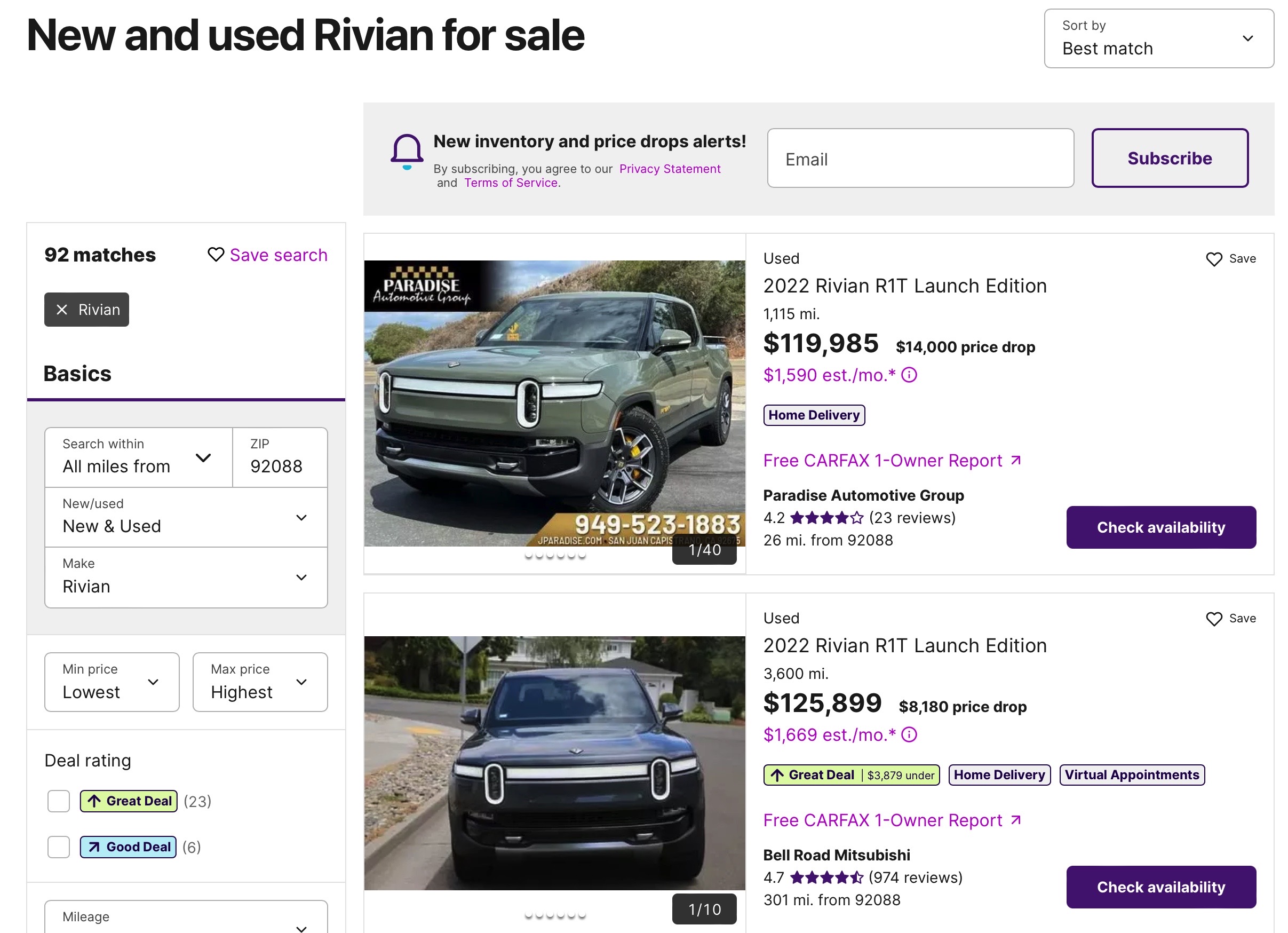Click the Subscribe button
Screen dimensions: 1288x933
(1170, 158)
